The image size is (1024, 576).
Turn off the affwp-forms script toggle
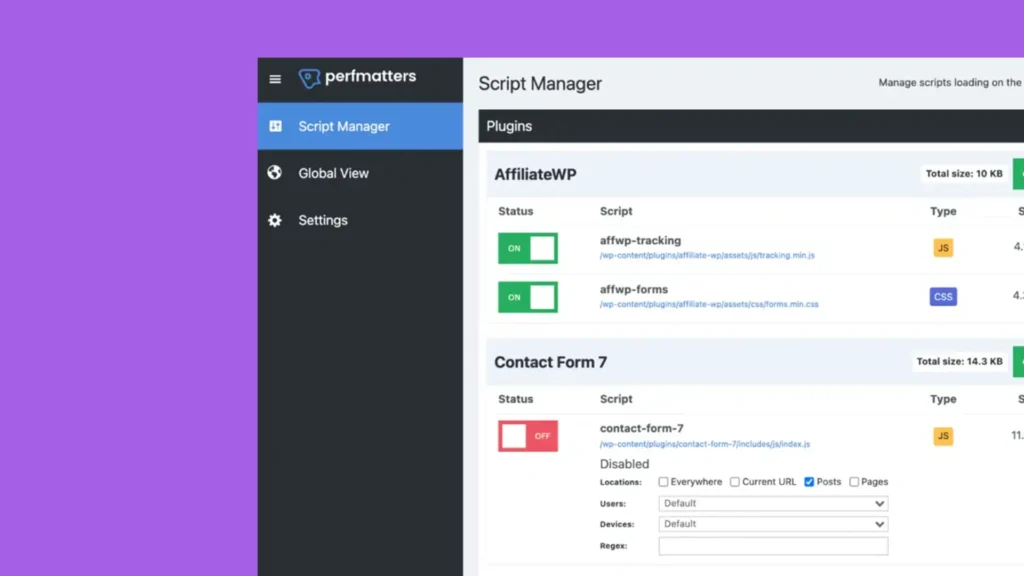(x=528, y=297)
